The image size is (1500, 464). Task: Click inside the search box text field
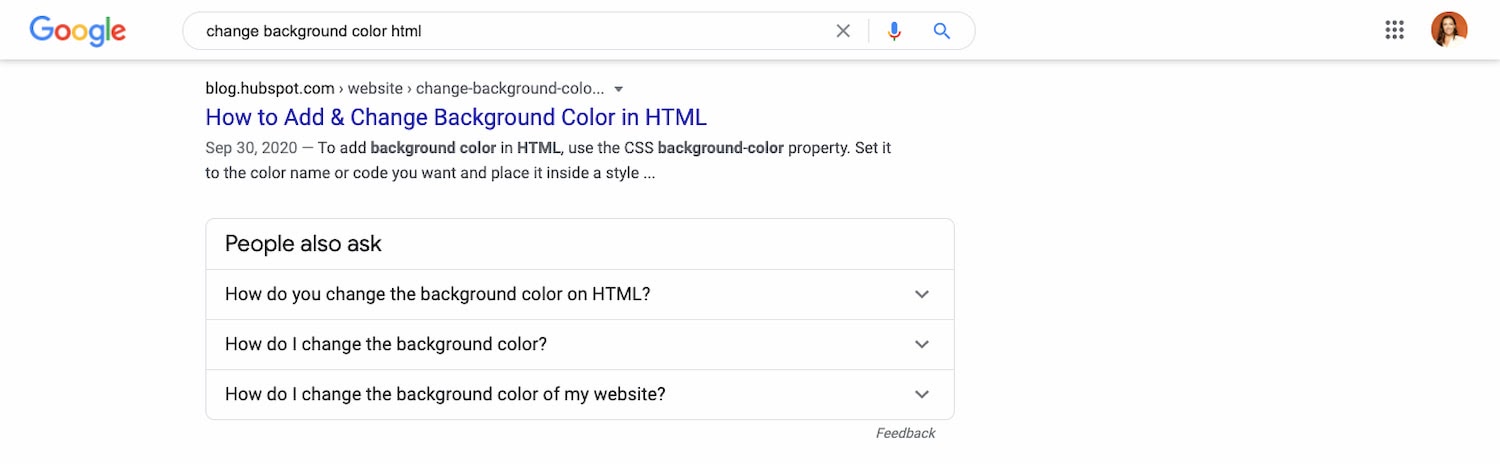point(500,31)
